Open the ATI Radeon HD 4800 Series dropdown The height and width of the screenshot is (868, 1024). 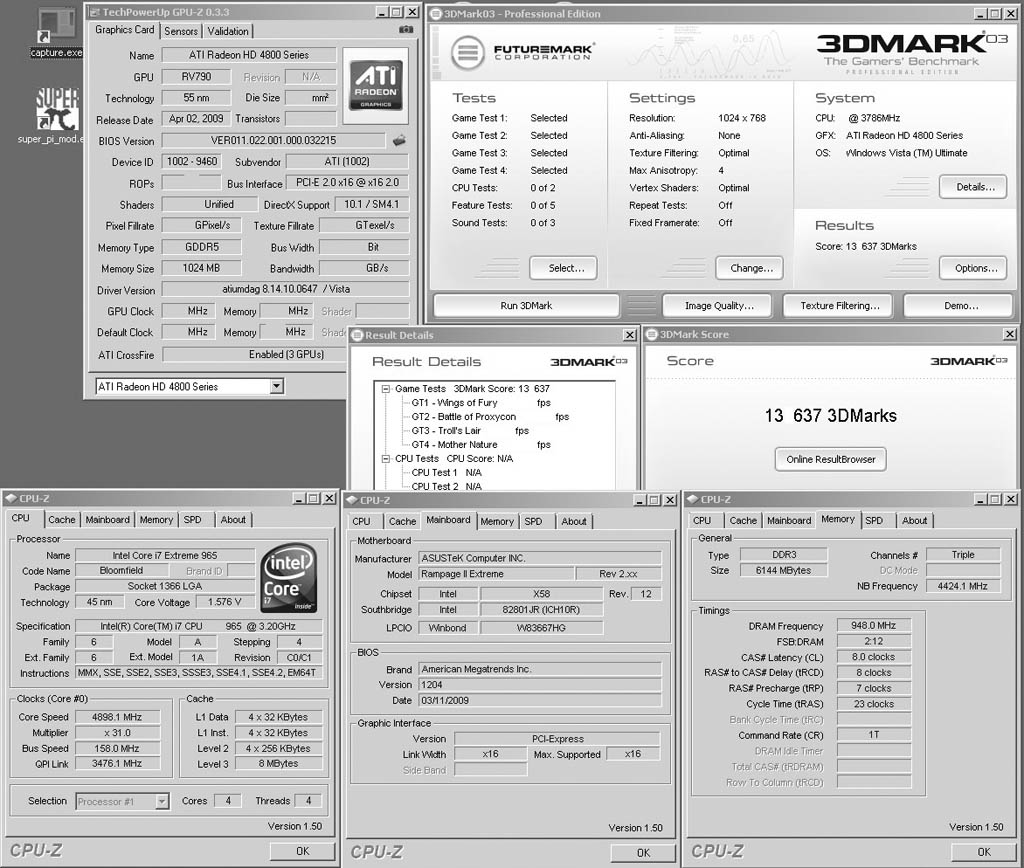[276, 386]
